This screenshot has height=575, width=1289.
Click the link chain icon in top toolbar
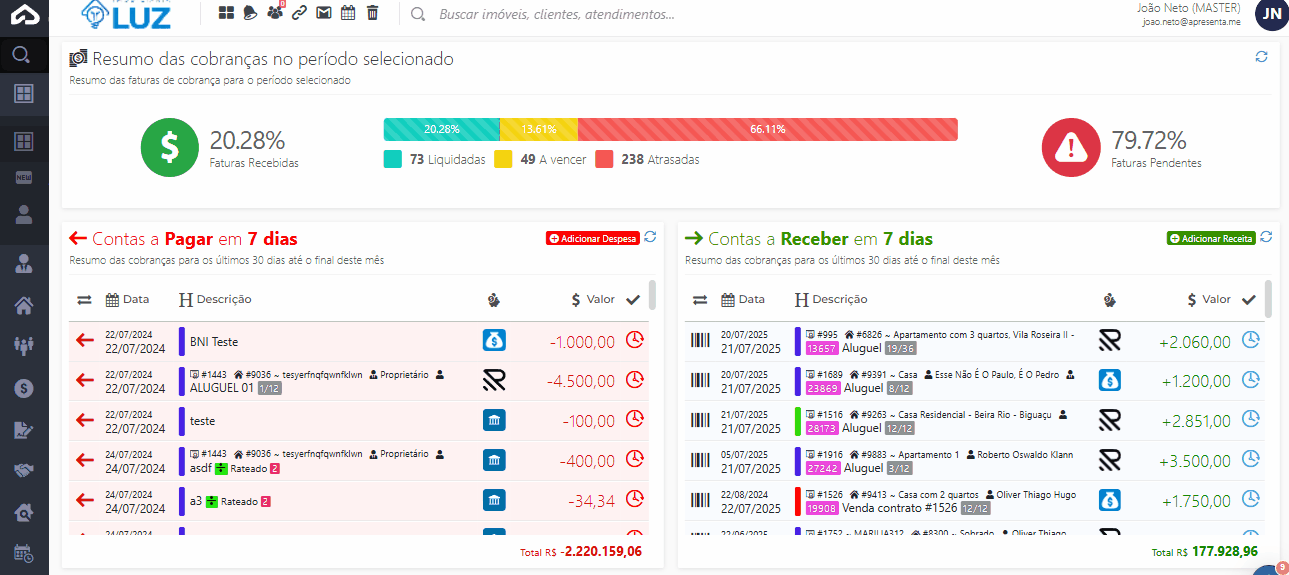(x=299, y=13)
